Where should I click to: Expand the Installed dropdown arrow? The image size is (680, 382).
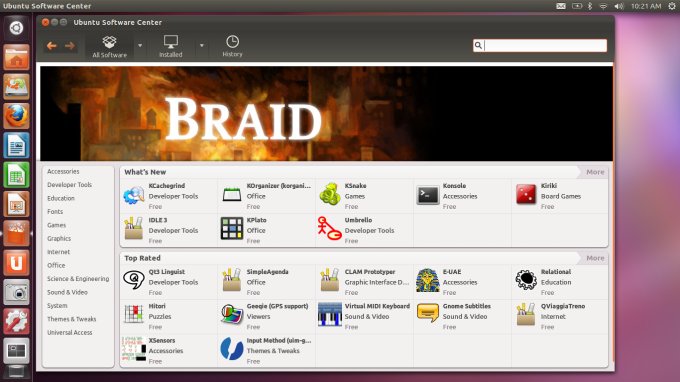[202, 46]
